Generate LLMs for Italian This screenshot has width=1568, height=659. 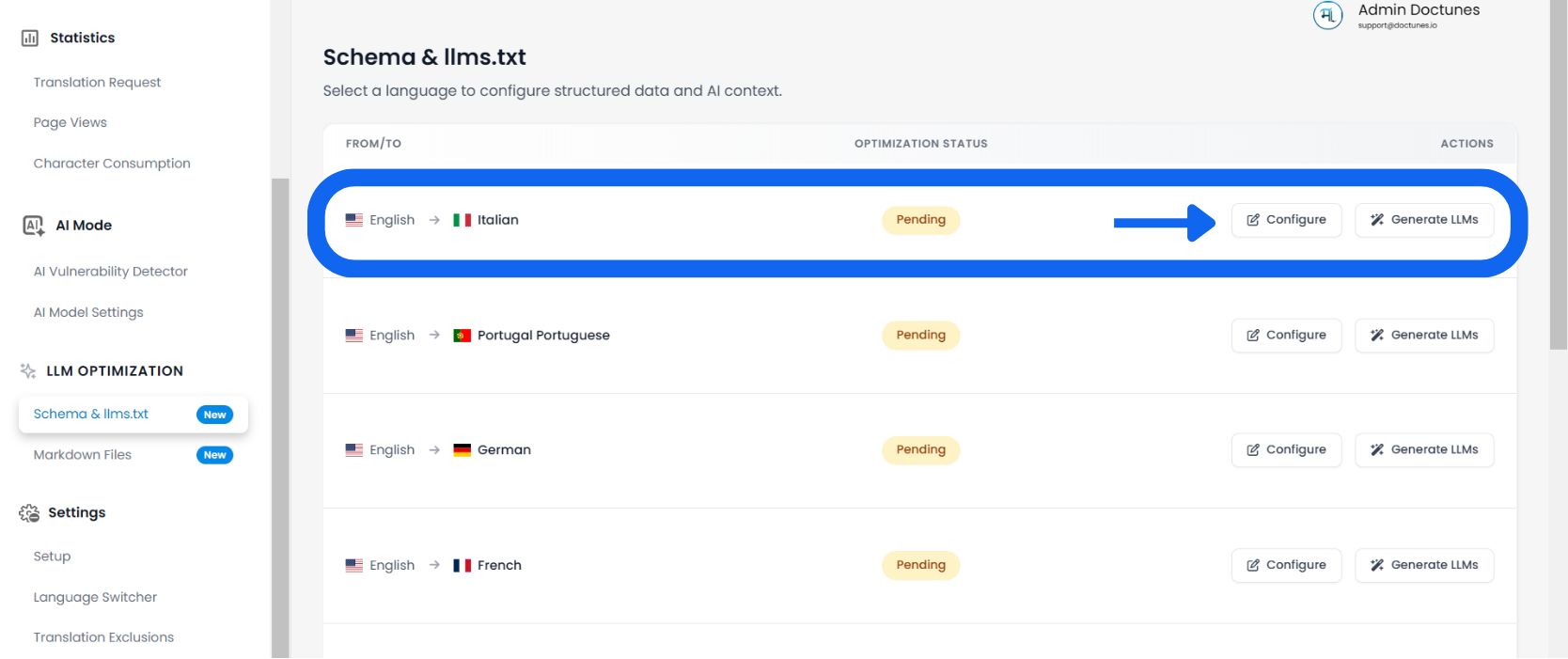click(x=1424, y=220)
